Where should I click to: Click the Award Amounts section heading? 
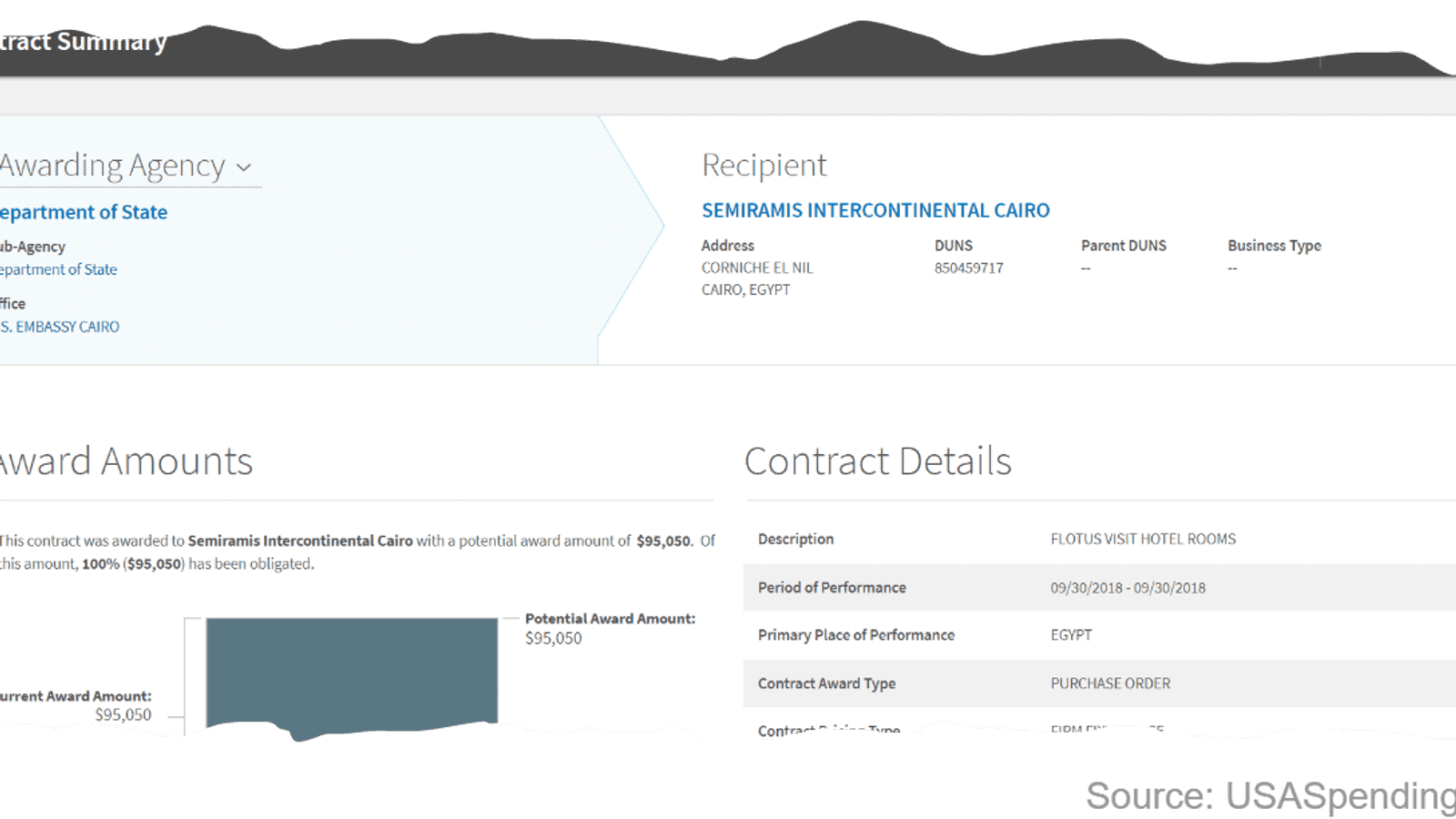[x=126, y=461]
